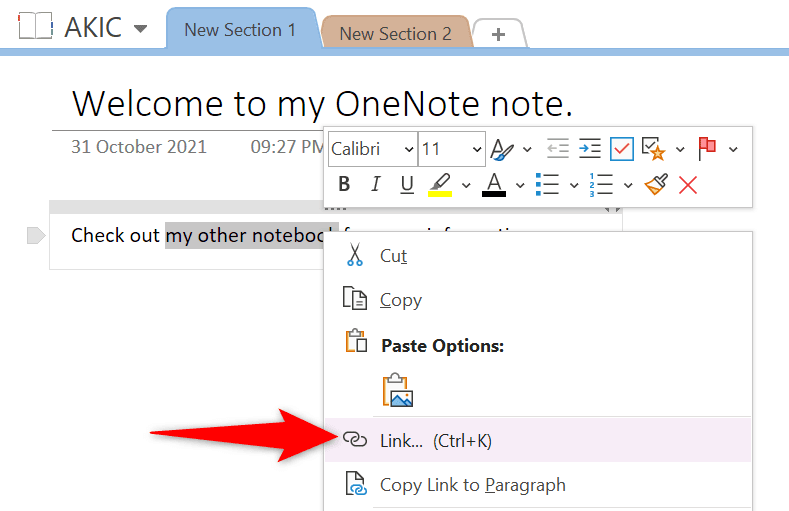This screenshot has height=511, width=789.
Task: Click the Styles paintbrush icon
Action: pos(501,149)
